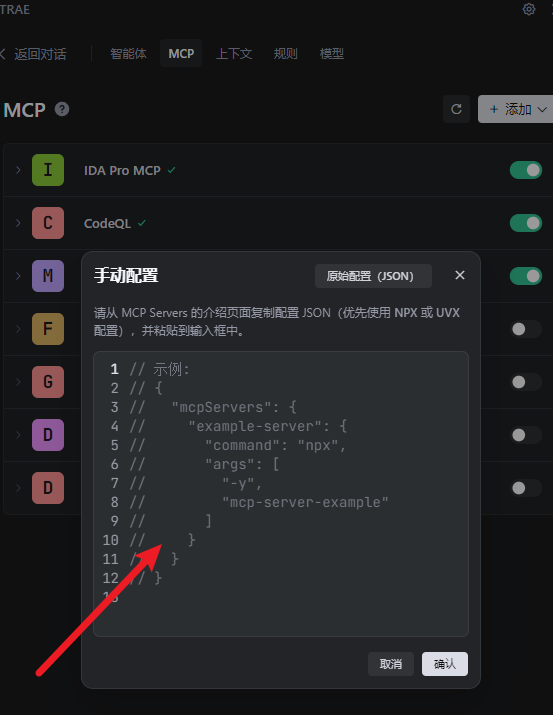Screen dimensions: 553x715
Task: Close the manual configuration dialog
Action: pos(460,275)
